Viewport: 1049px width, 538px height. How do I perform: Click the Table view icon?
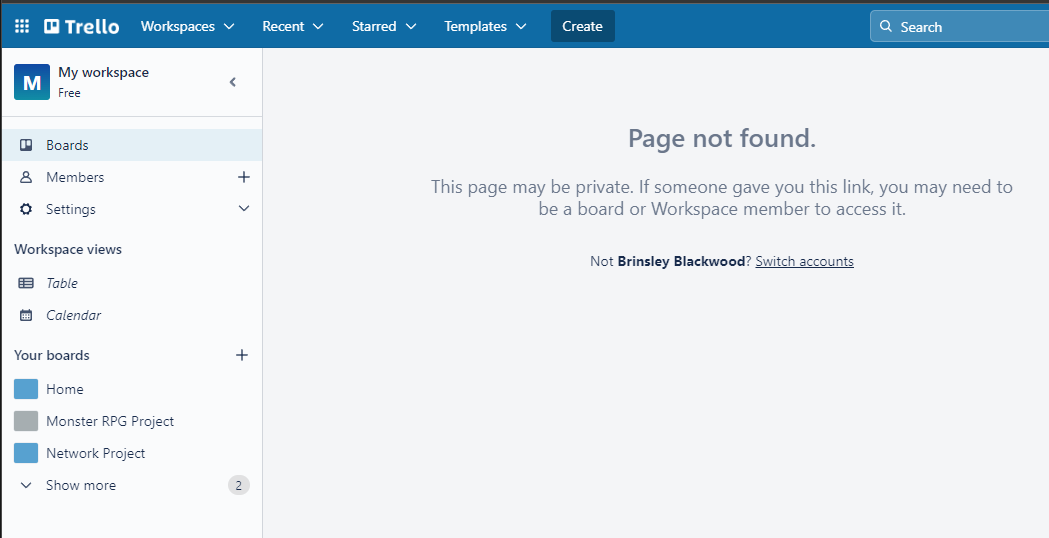(x=26, y=283)
